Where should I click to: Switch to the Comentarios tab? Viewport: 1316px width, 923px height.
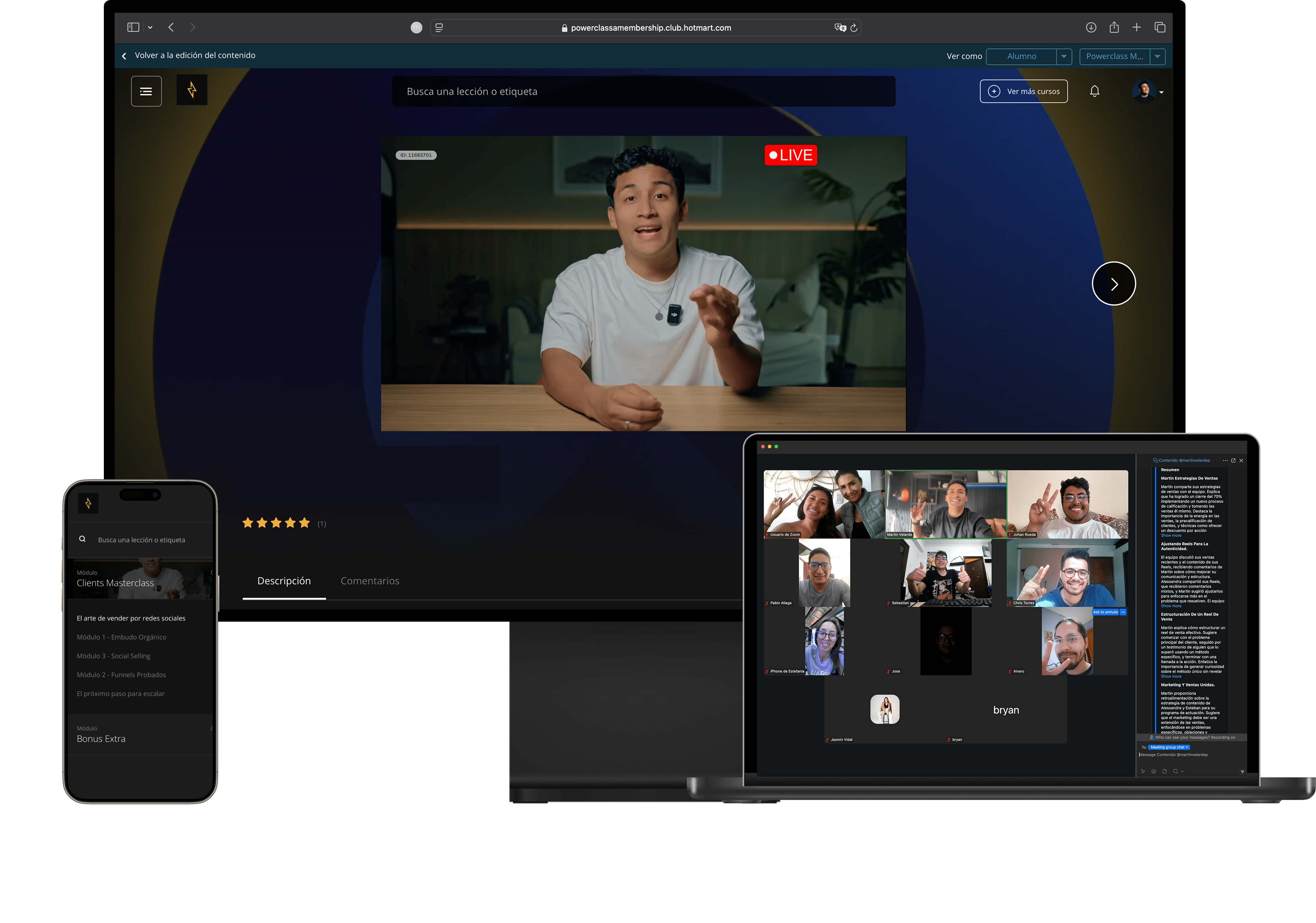pyautogui.click(x=370, y=581)
